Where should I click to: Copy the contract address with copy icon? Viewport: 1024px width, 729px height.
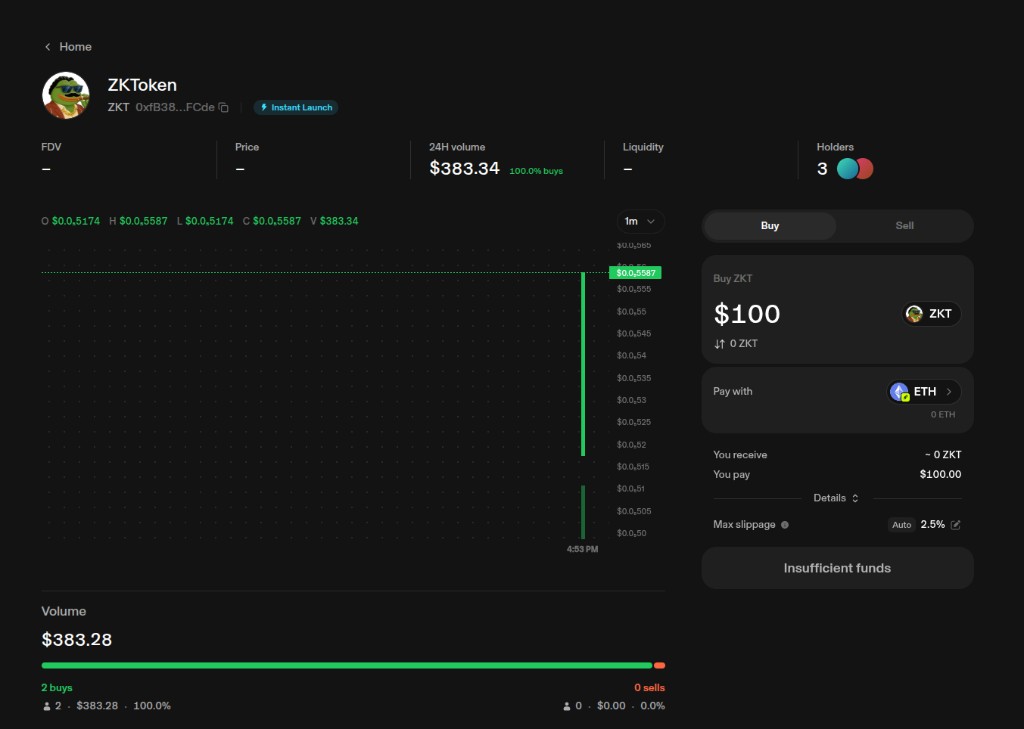point(223,107)
